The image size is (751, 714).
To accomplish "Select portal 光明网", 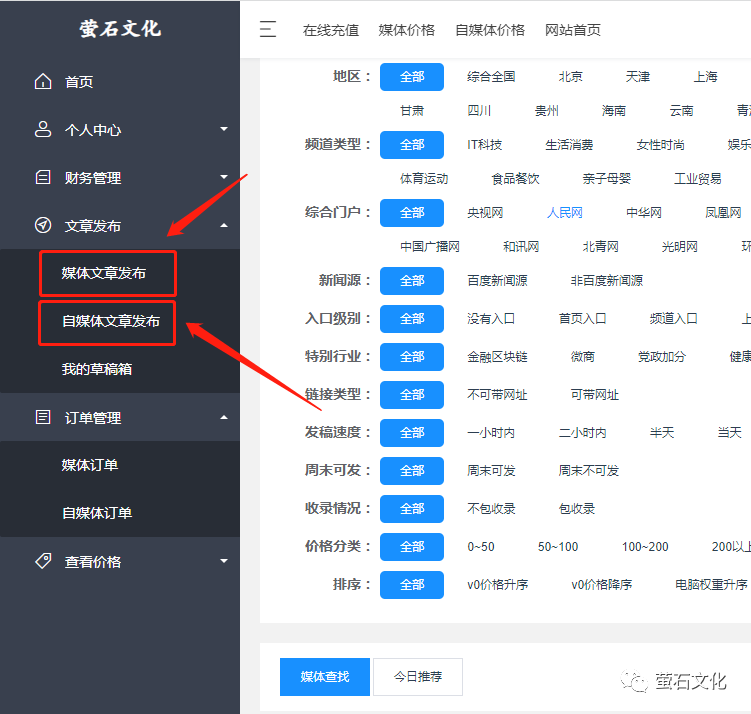I will point(680,247).
